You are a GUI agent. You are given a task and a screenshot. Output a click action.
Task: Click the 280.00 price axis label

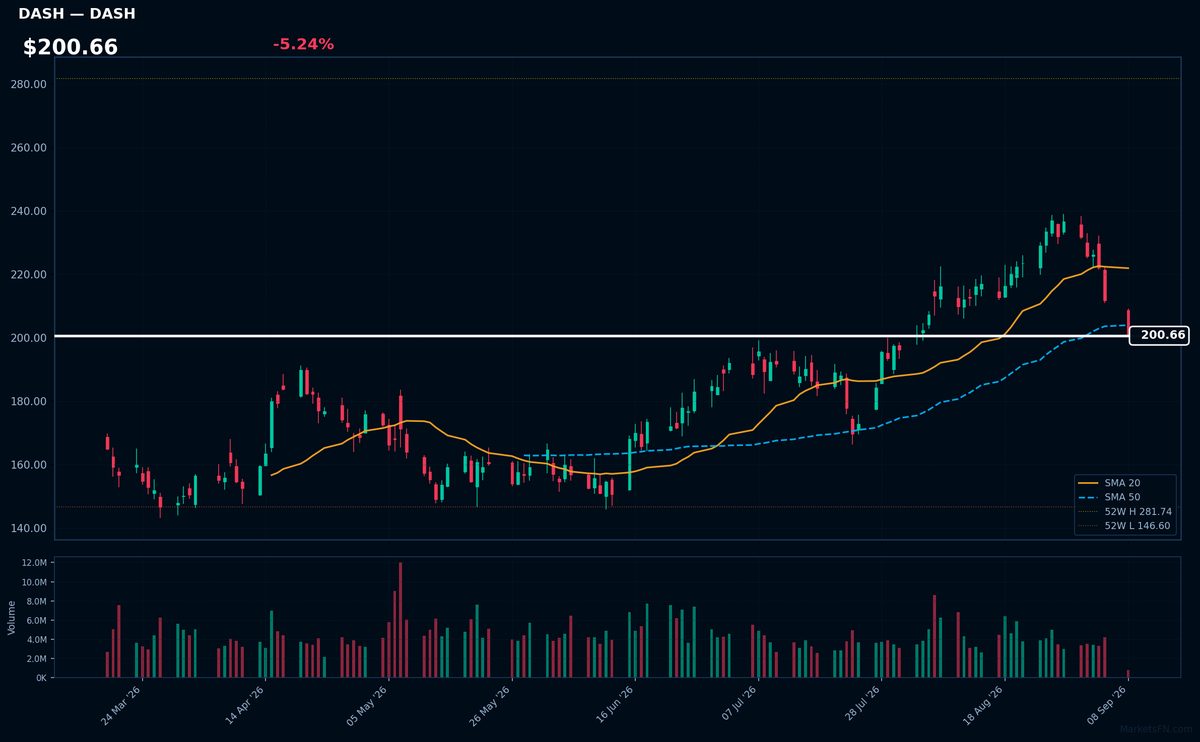coord(29,84)
